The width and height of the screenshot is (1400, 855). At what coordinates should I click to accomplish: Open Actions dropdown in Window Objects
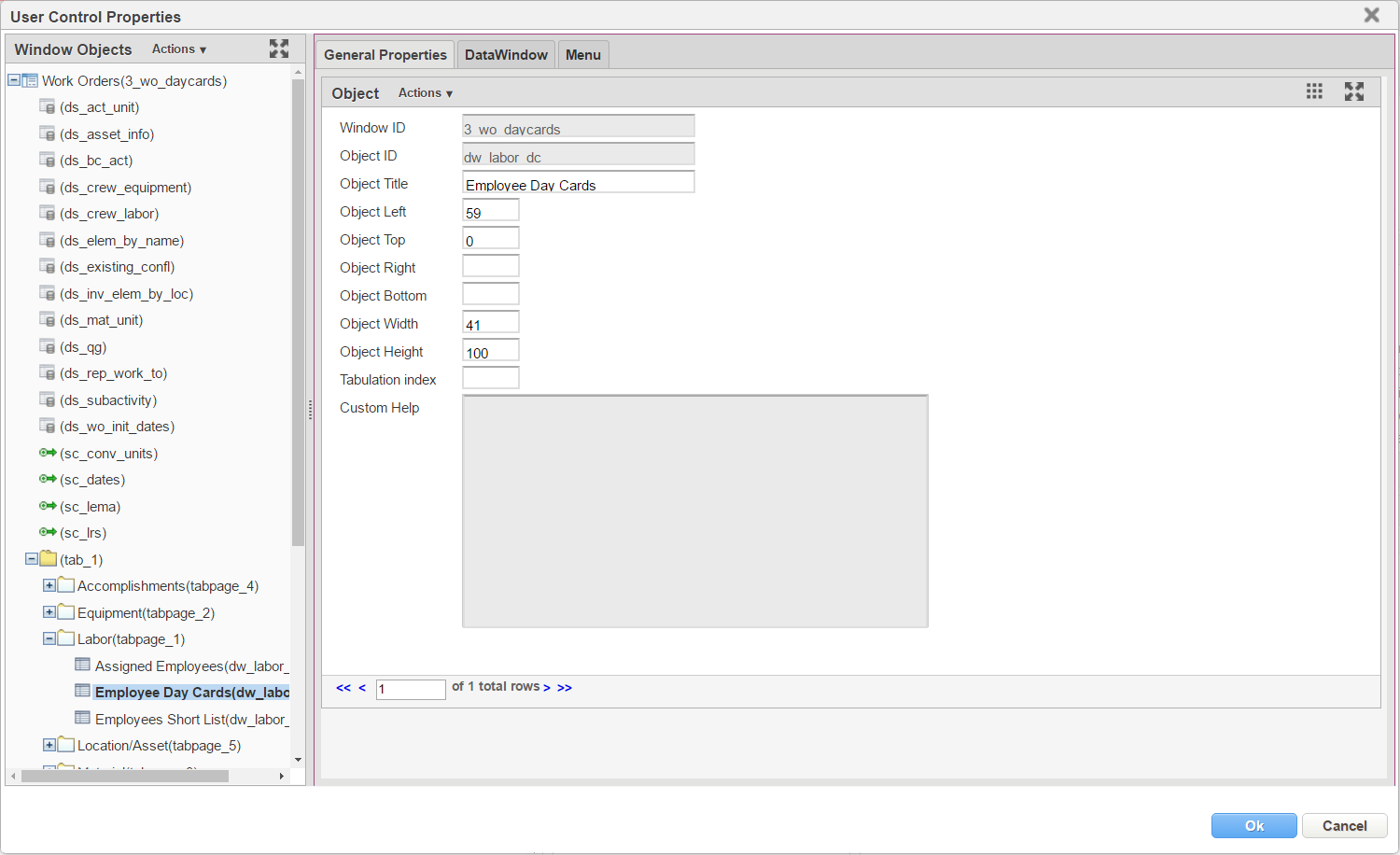pyautogui.click(x=178, y=49)
